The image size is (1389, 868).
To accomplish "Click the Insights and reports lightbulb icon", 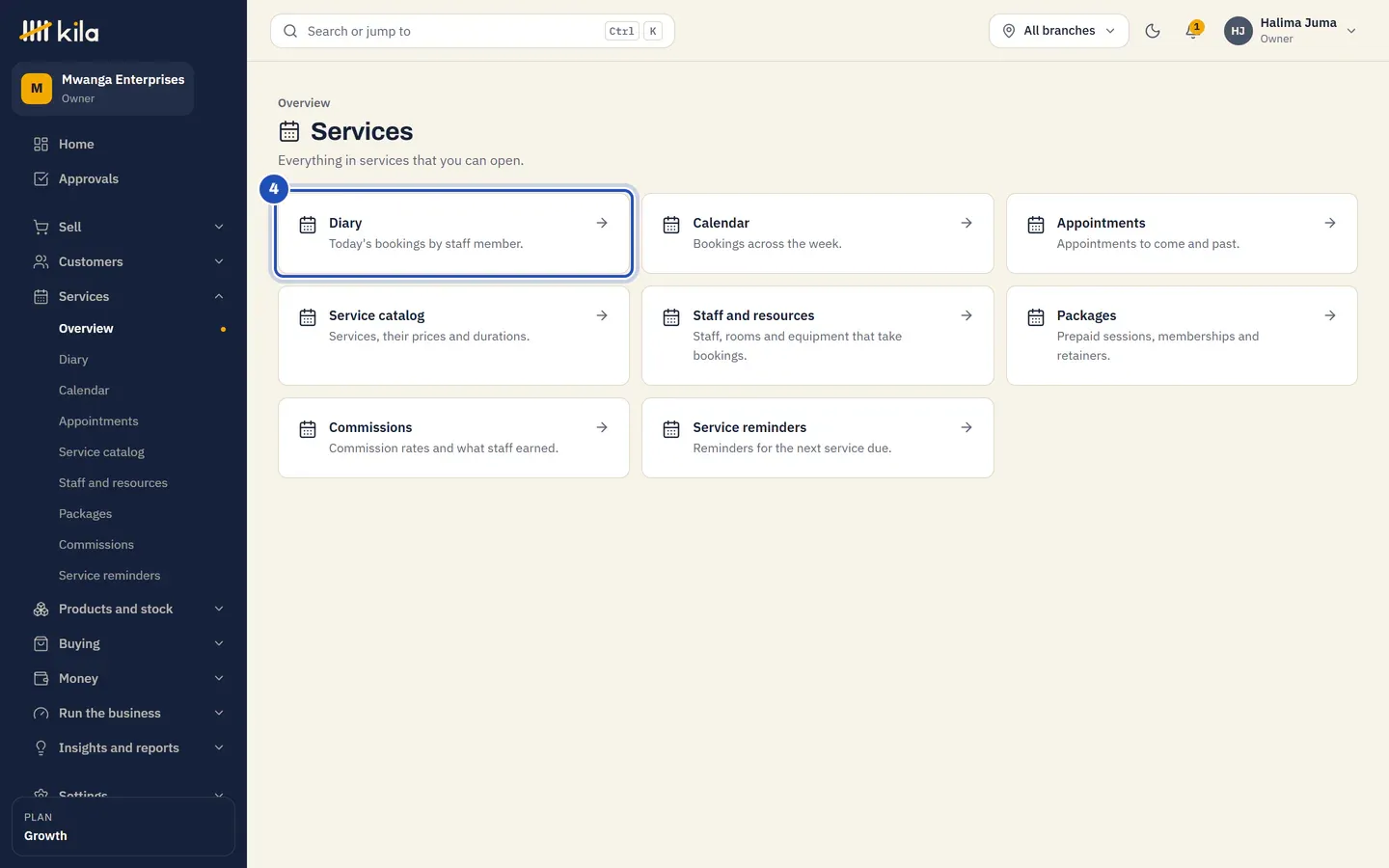I will coord(41,747).
